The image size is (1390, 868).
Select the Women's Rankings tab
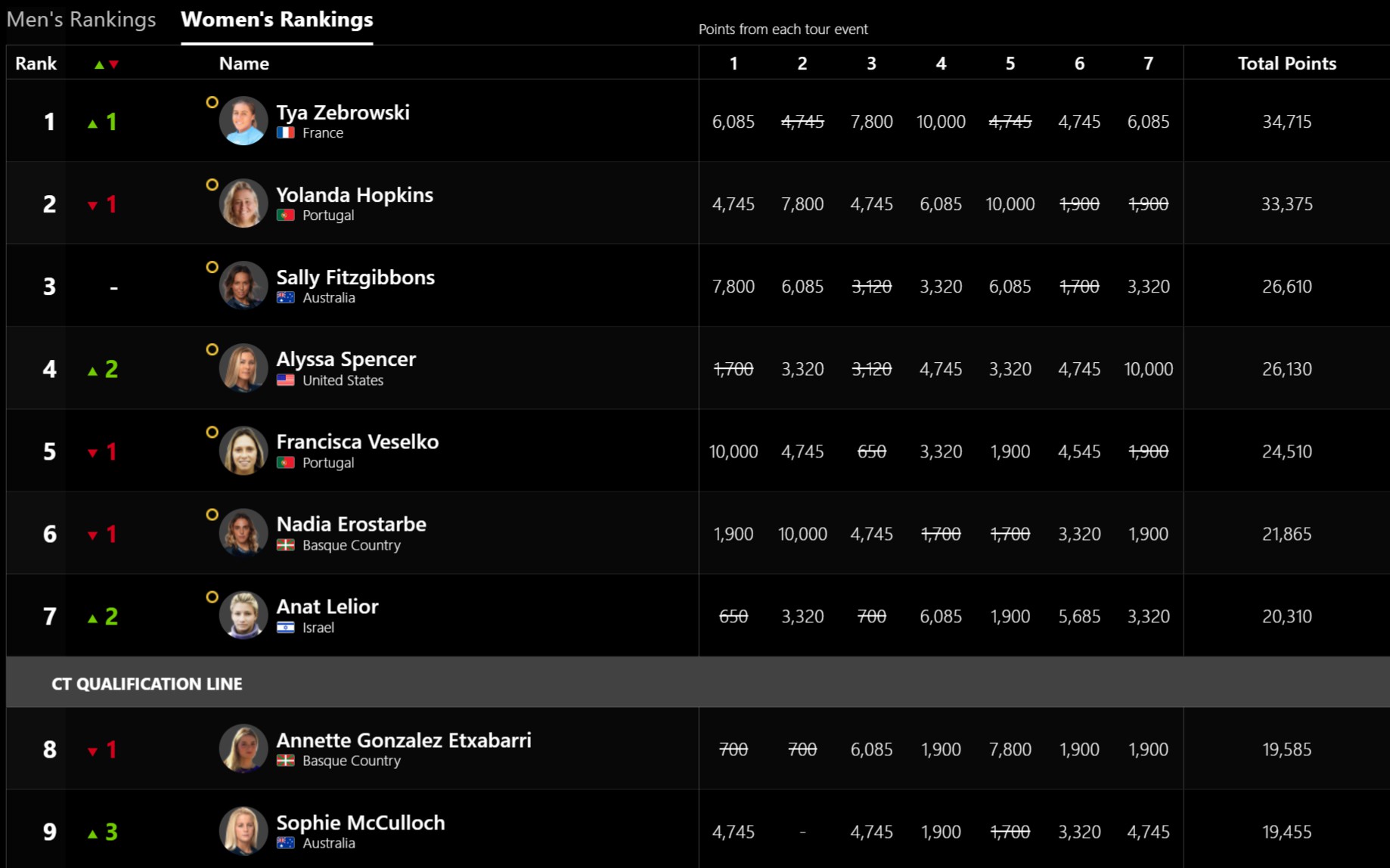277,20
